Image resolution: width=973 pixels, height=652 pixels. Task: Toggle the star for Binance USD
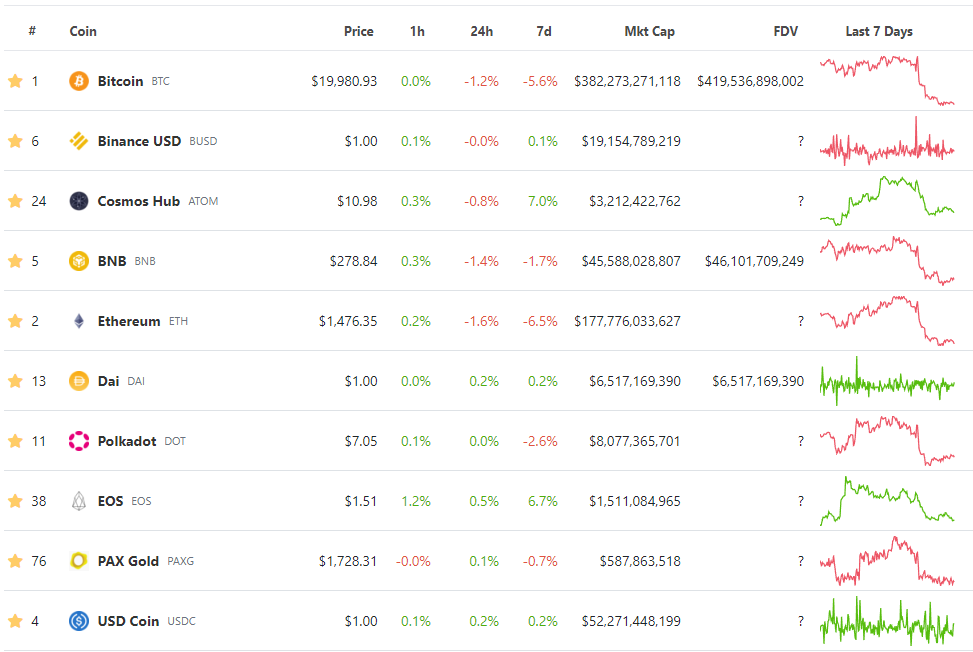(x=16, y=141)
